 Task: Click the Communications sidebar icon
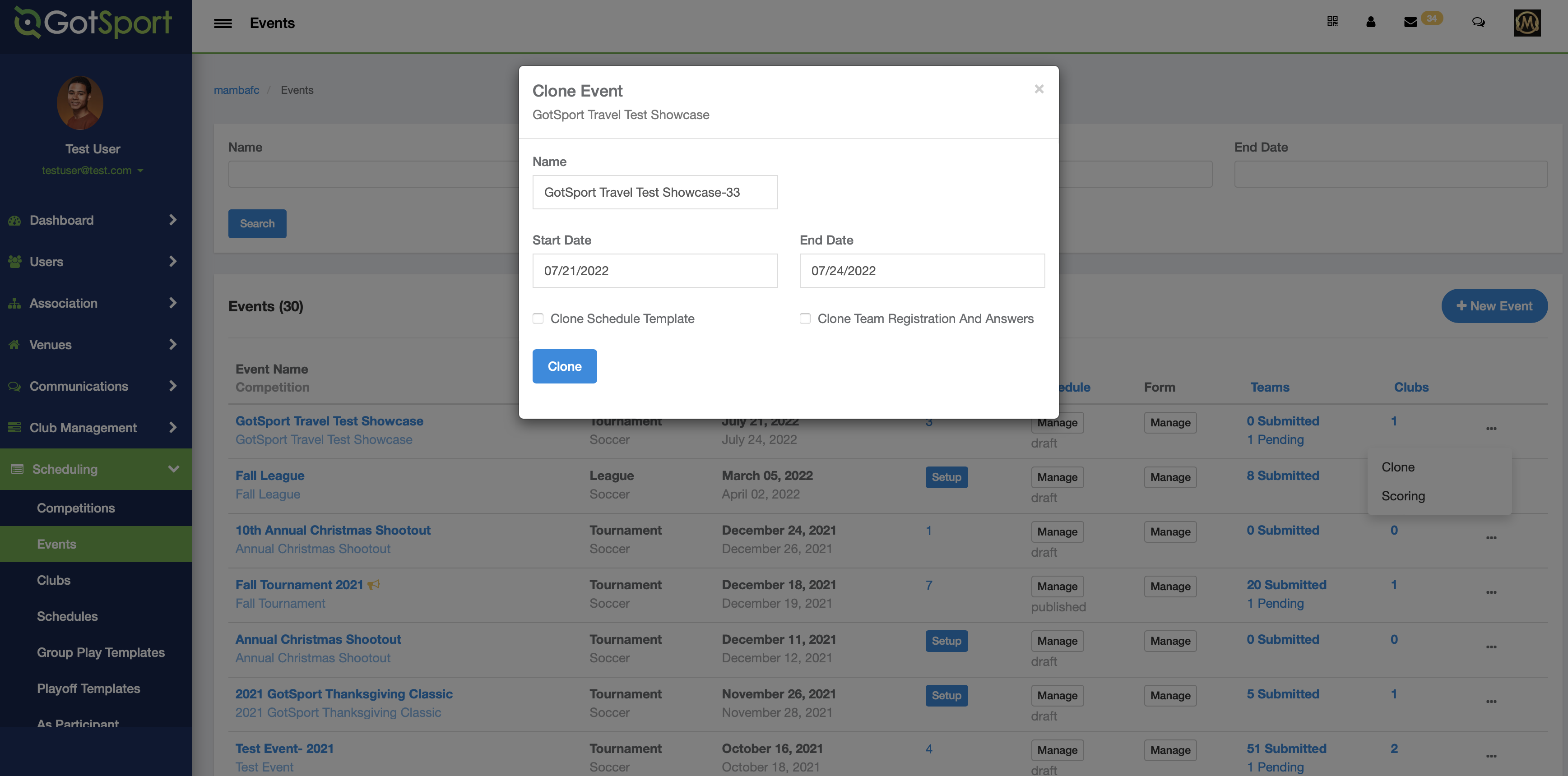tap(14, 387)
